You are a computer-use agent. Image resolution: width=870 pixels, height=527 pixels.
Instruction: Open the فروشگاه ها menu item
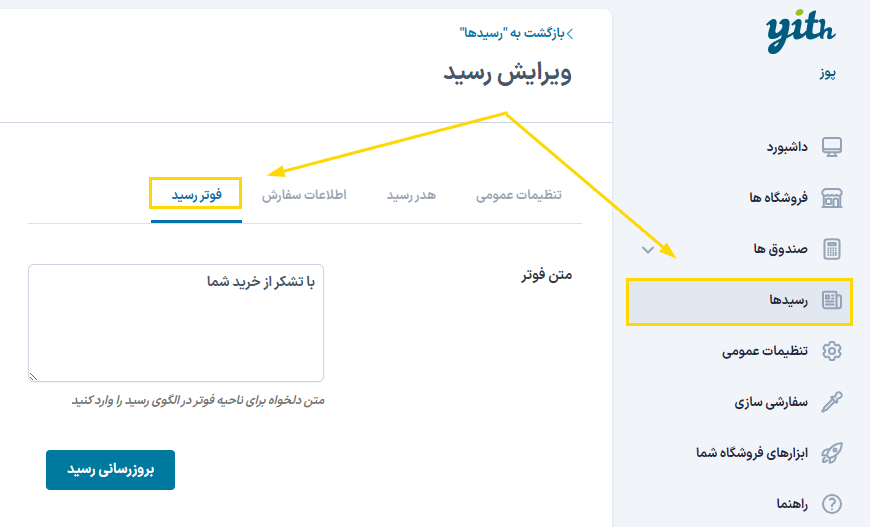click(778, 198)
